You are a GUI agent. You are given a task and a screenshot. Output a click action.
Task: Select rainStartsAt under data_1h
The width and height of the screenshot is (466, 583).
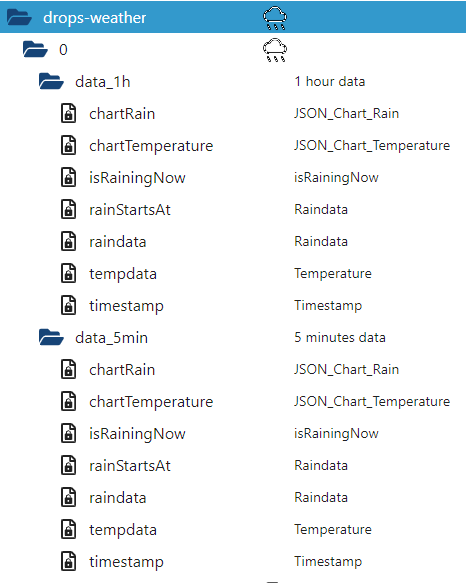[x=130, y=210]
